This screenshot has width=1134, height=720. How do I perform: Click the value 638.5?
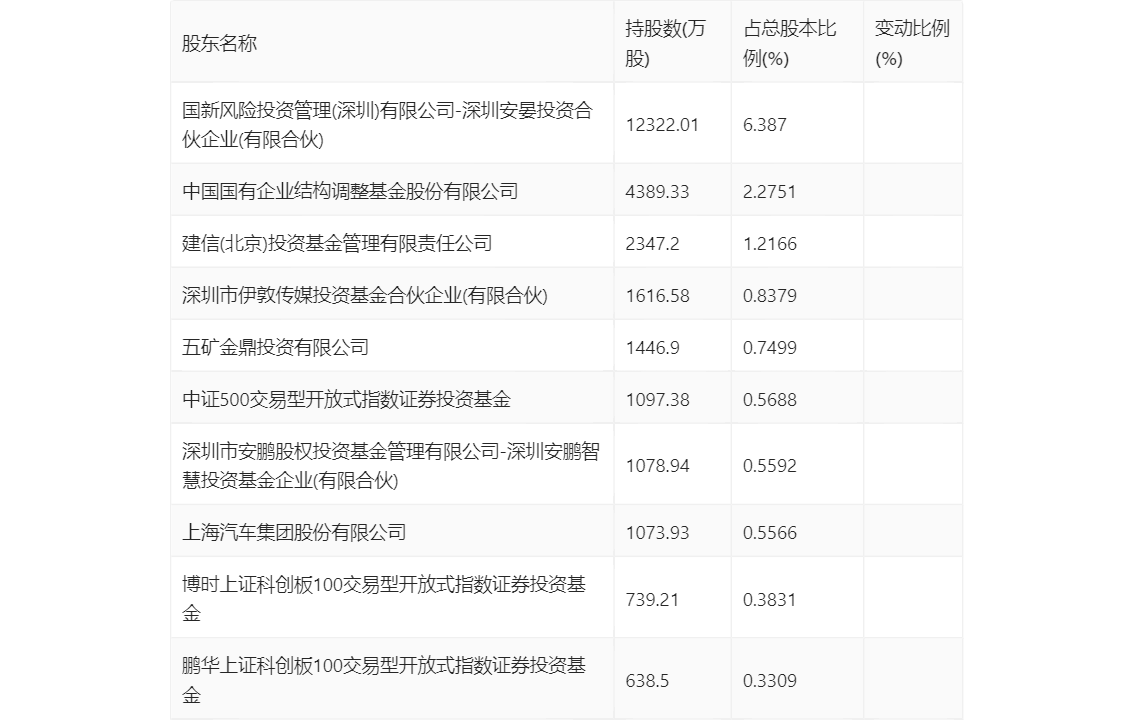tap(647, 680)
